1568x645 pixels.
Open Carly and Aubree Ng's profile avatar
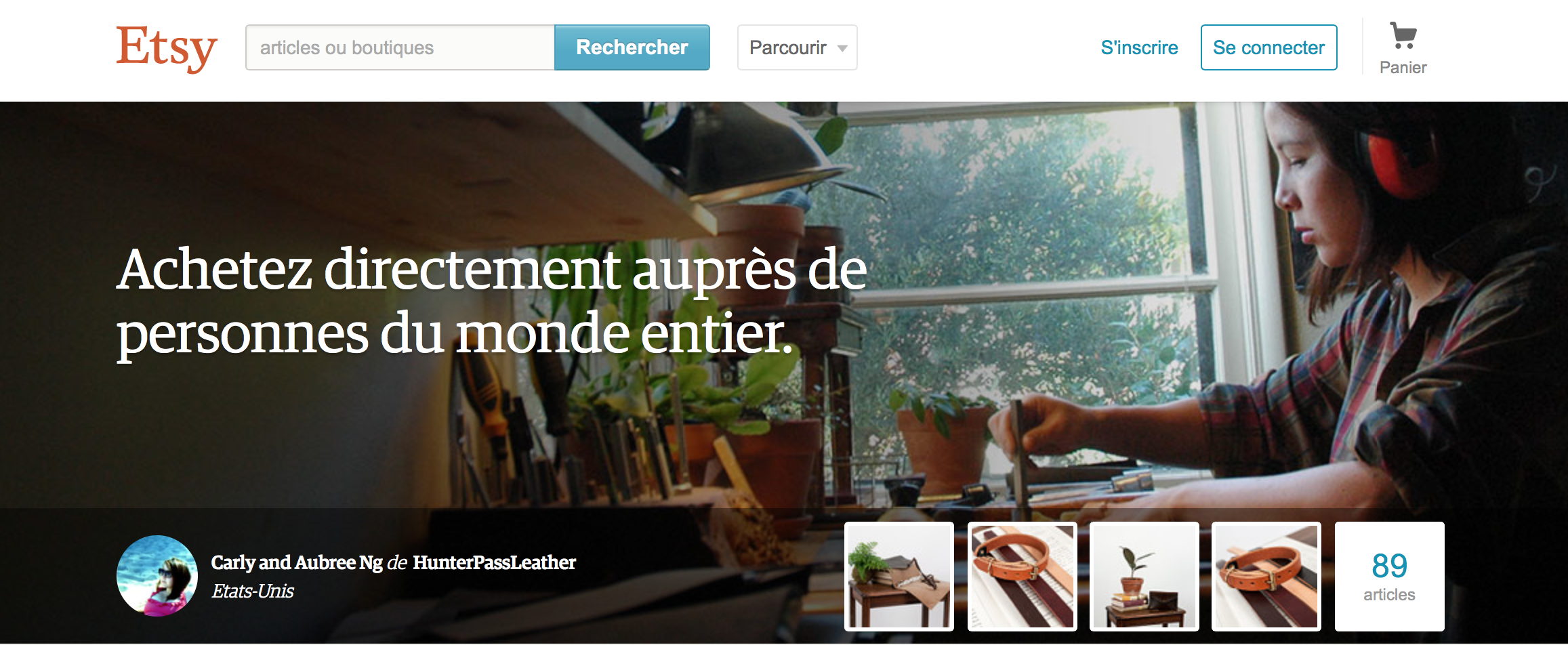coord(157,576)
